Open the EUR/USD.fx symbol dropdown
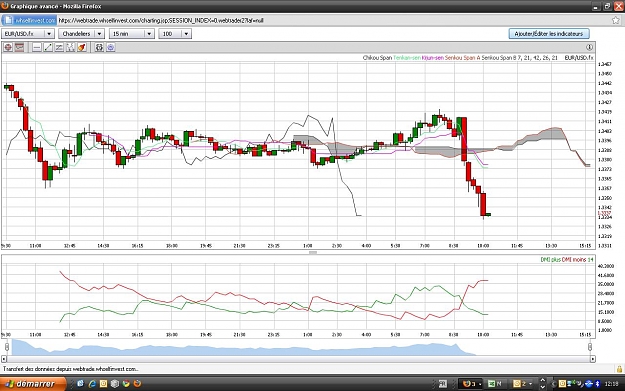The height and width of the screenshot is (391, 625). coord(28,34)
